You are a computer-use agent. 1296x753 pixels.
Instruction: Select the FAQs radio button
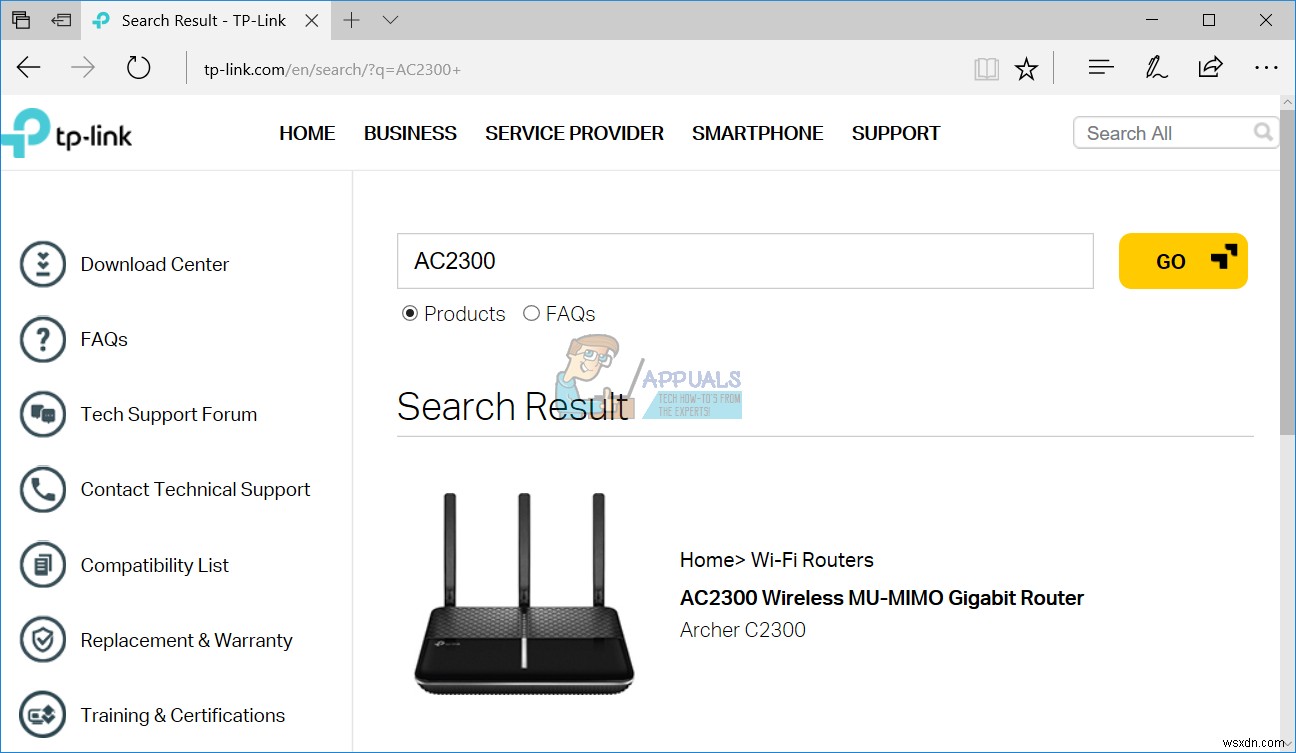pos(532,313)
